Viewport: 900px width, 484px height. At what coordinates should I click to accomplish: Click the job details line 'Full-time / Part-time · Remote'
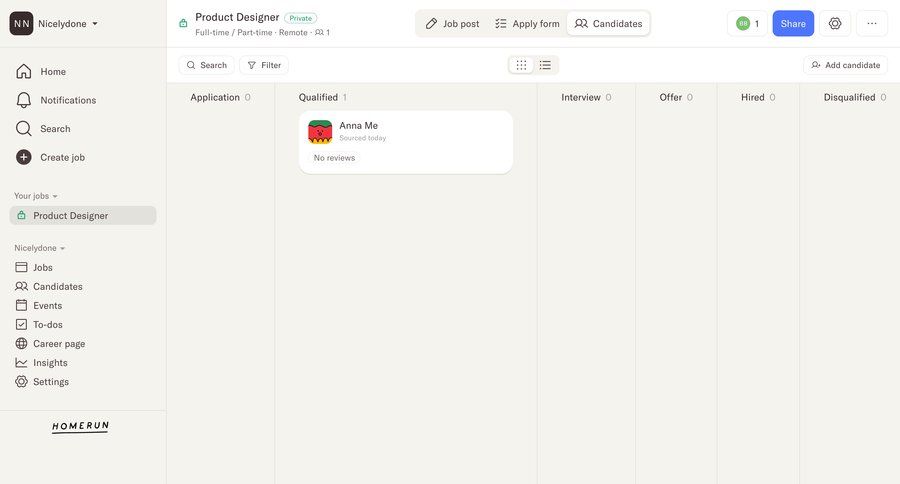pos(251,33)
